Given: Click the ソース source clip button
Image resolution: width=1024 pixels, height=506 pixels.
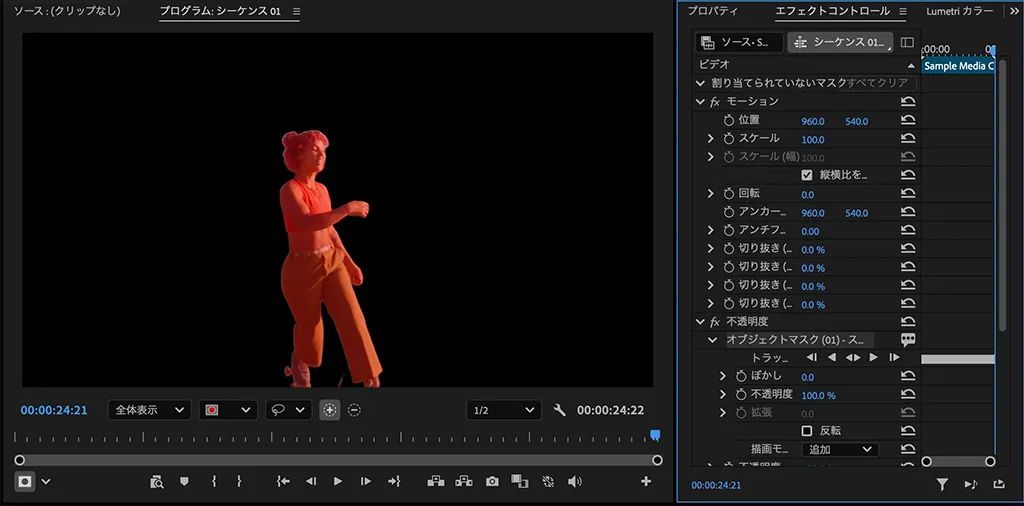Looking at the screenshot, I should coord(739,43).
